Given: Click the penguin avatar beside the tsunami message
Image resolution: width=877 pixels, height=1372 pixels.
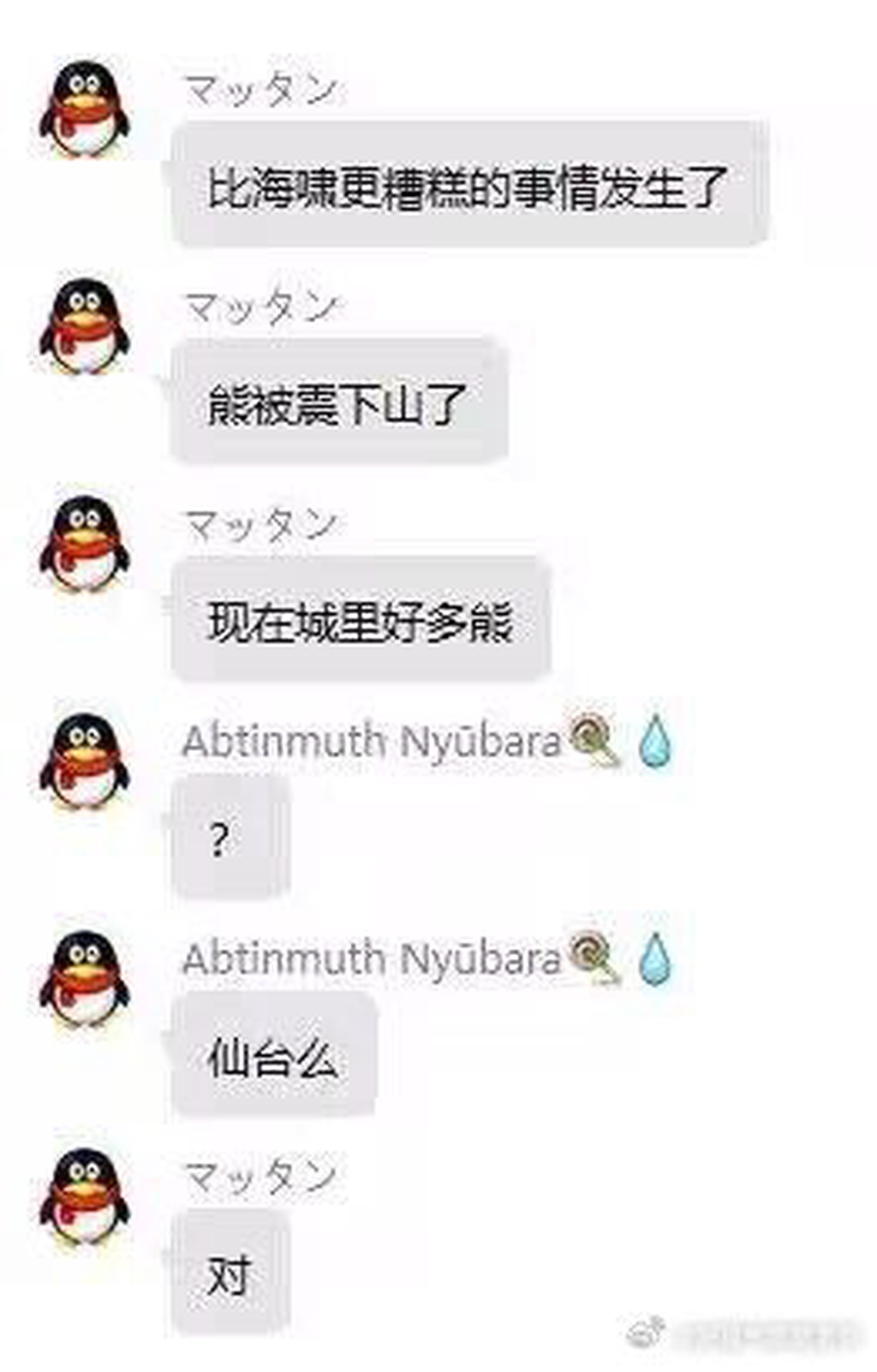Looking at the screenshot, I should pyautogui.click(x=84, y=109).
